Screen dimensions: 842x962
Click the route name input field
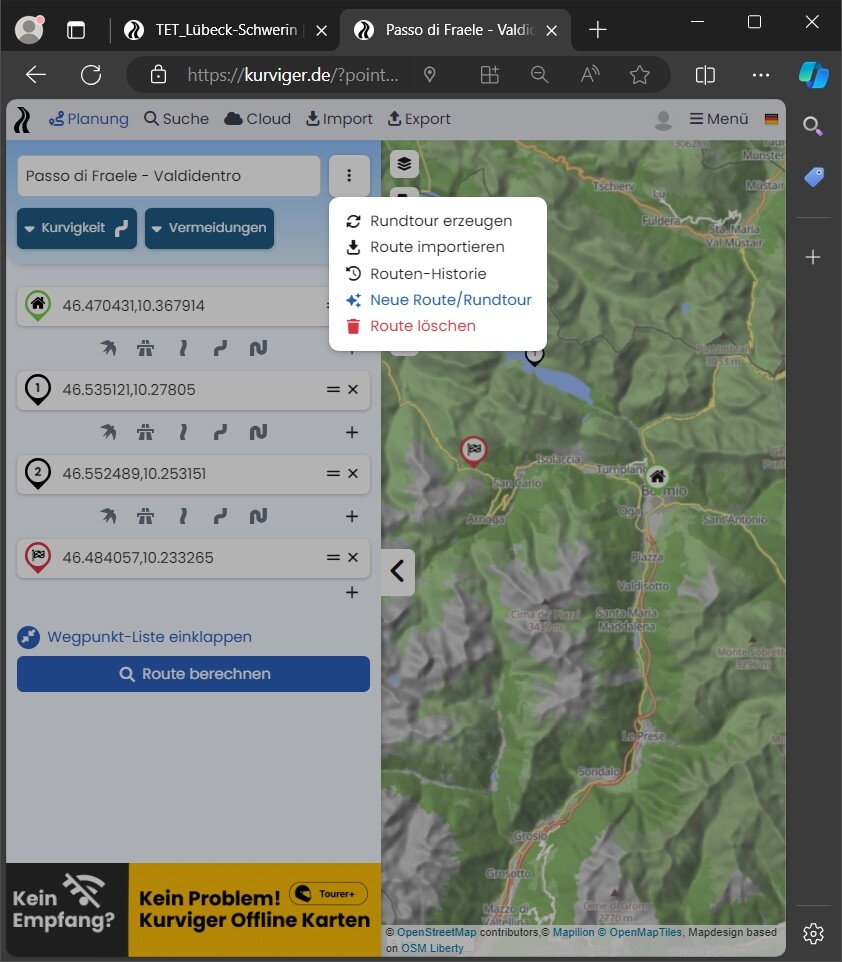point(168,176)
